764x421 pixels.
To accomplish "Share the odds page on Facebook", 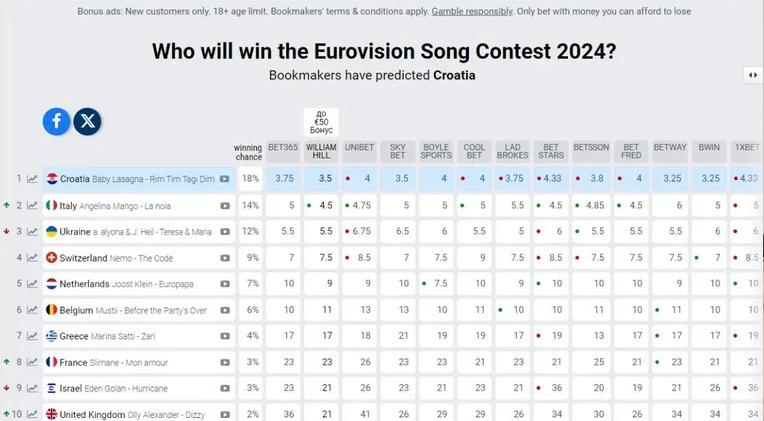I will click(x=57, y=121).
